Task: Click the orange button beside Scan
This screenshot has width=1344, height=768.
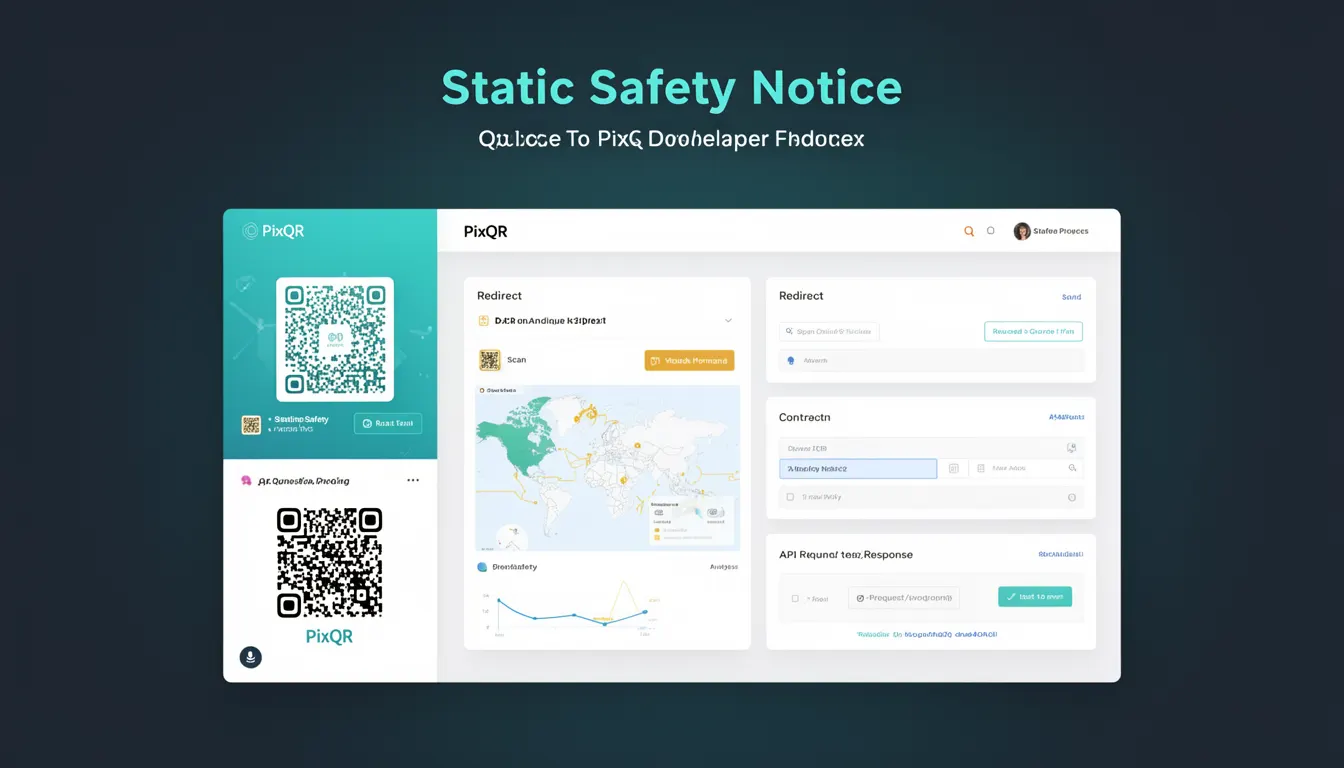Action: pos(689,360)
